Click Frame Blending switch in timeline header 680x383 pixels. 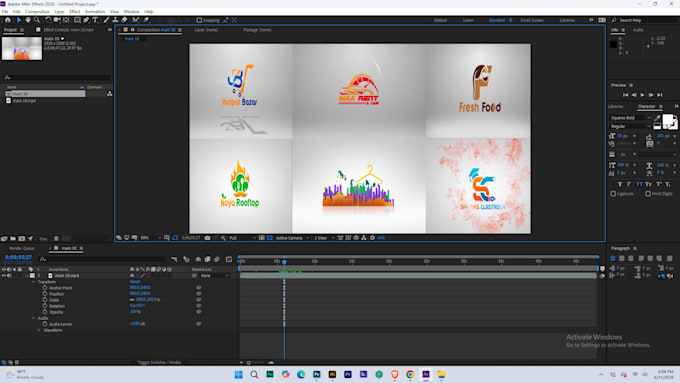pyautogui.click(x=207, y=259)
